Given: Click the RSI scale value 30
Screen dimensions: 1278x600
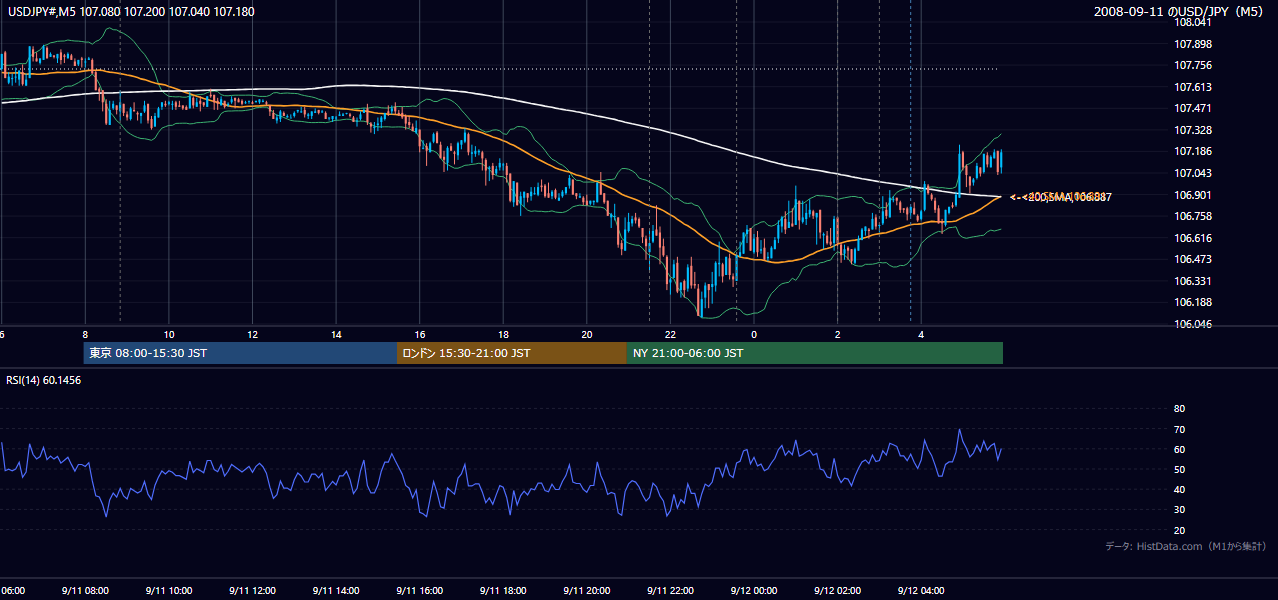Looking at the screenshot, I should (x=1179, y=510).
